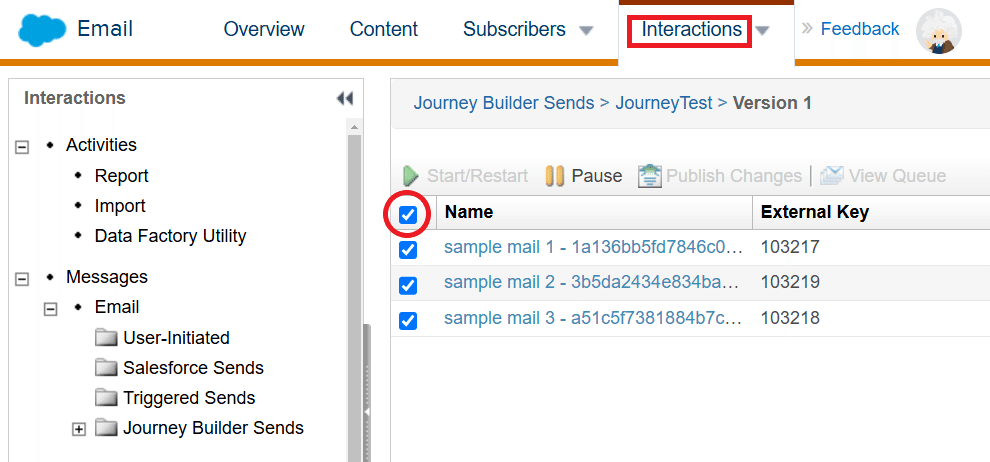Uncheck the sample mail 3 checkbox
The width and height of the screenshot is (990, 462).
408,321
